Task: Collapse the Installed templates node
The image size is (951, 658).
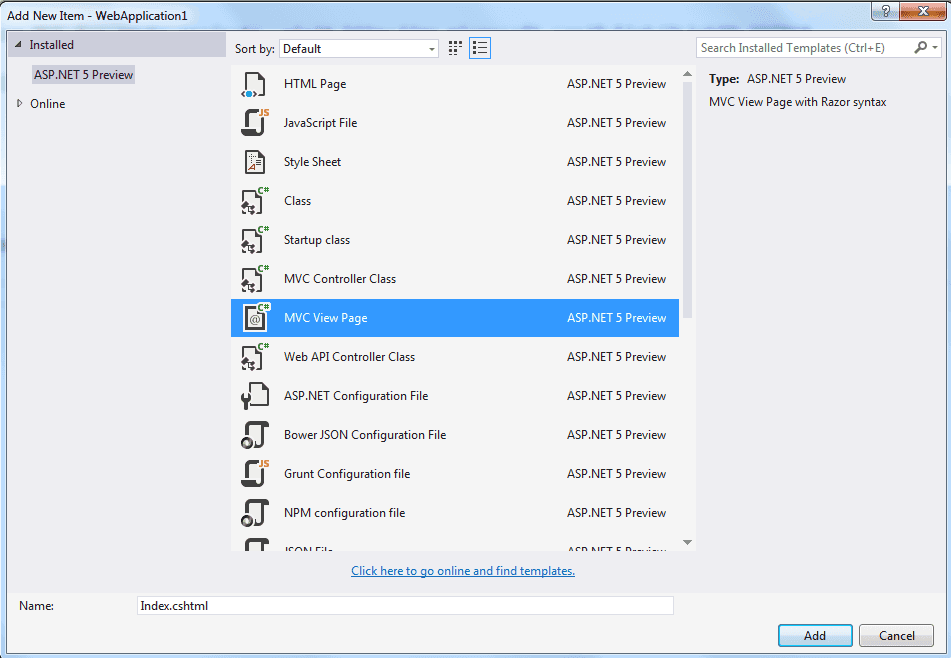Action: [18, 45]
